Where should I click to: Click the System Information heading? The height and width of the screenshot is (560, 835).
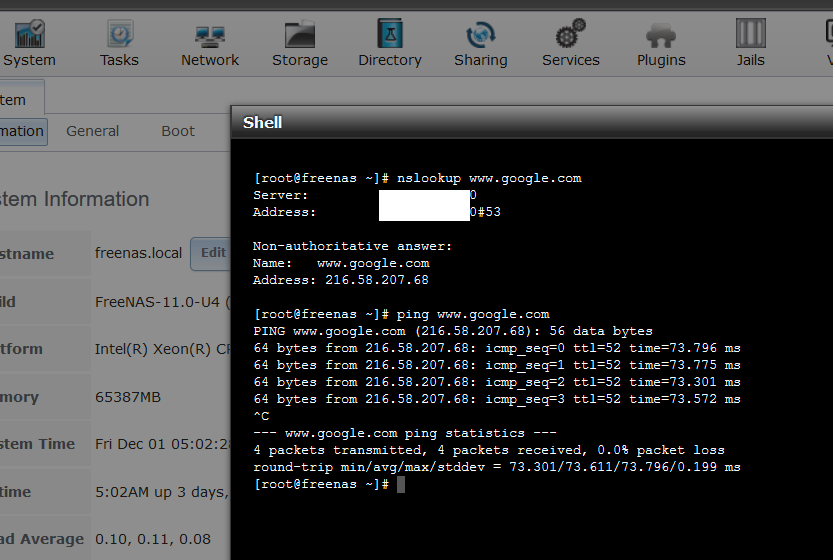pos(75,199)
